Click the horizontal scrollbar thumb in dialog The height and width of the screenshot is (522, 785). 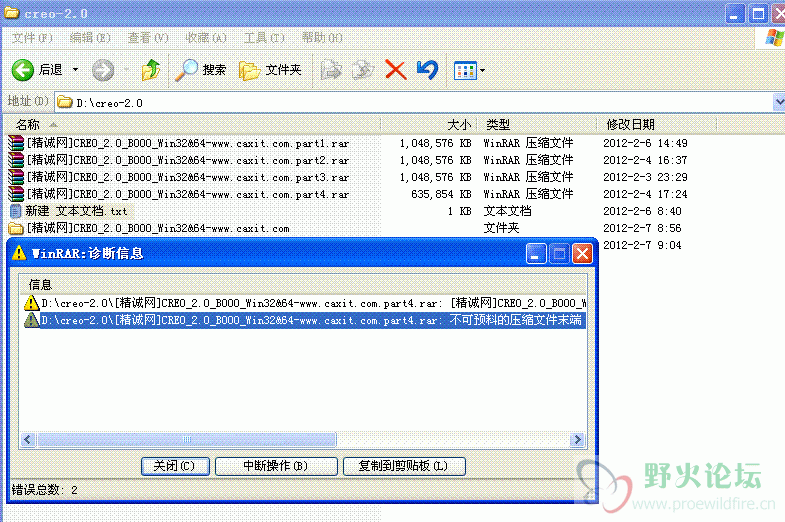point(187,439)
